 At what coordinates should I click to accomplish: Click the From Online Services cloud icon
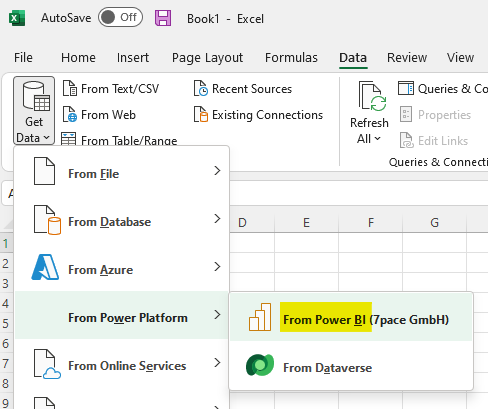click(x=47, y=364)
